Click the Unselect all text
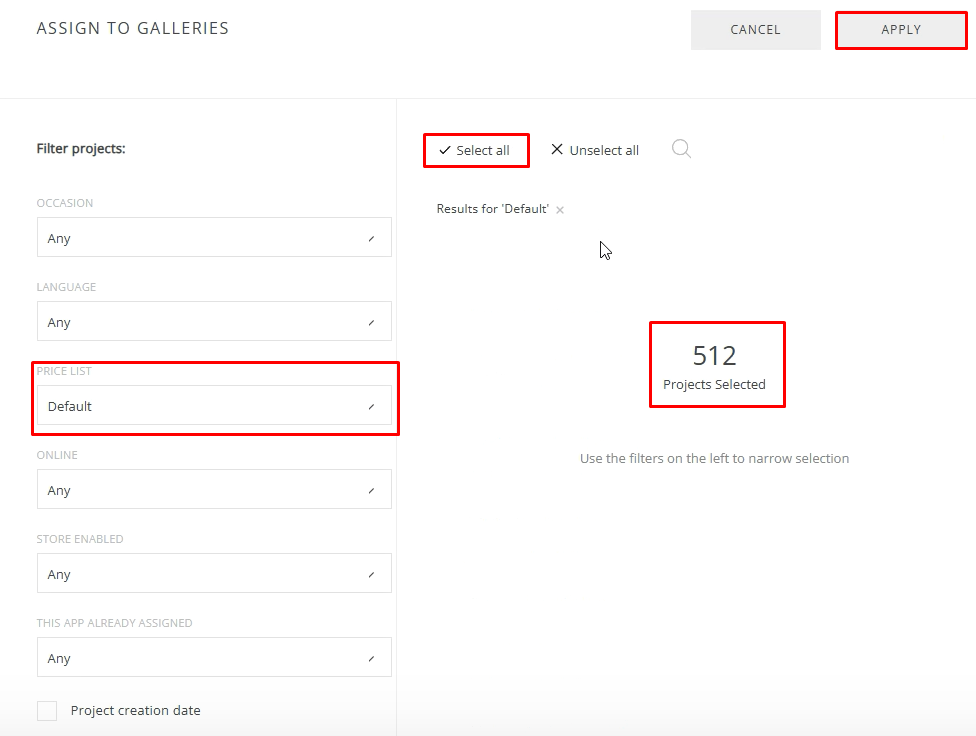This screenshot has height=736, width=976. click(x=604, y=150)
